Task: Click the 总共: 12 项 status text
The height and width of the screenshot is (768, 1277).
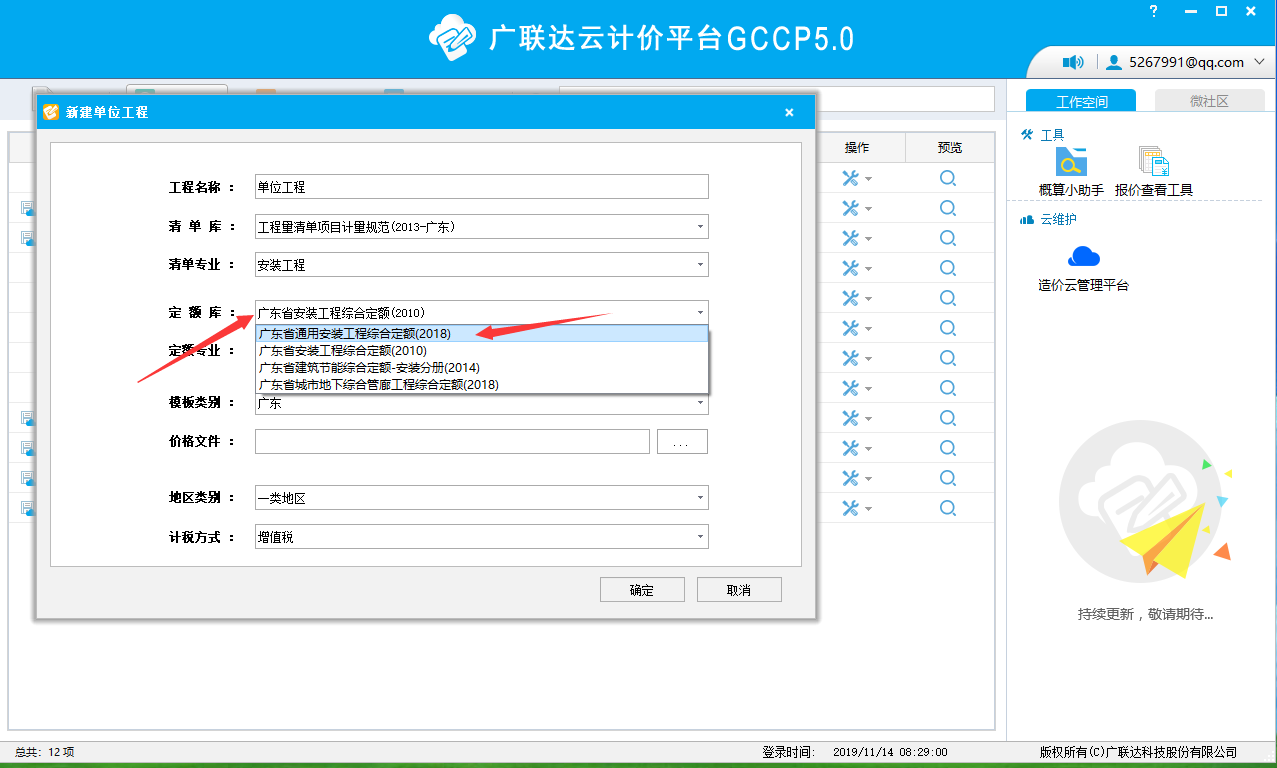Action: pyautogui.click(x=45, y=752)
